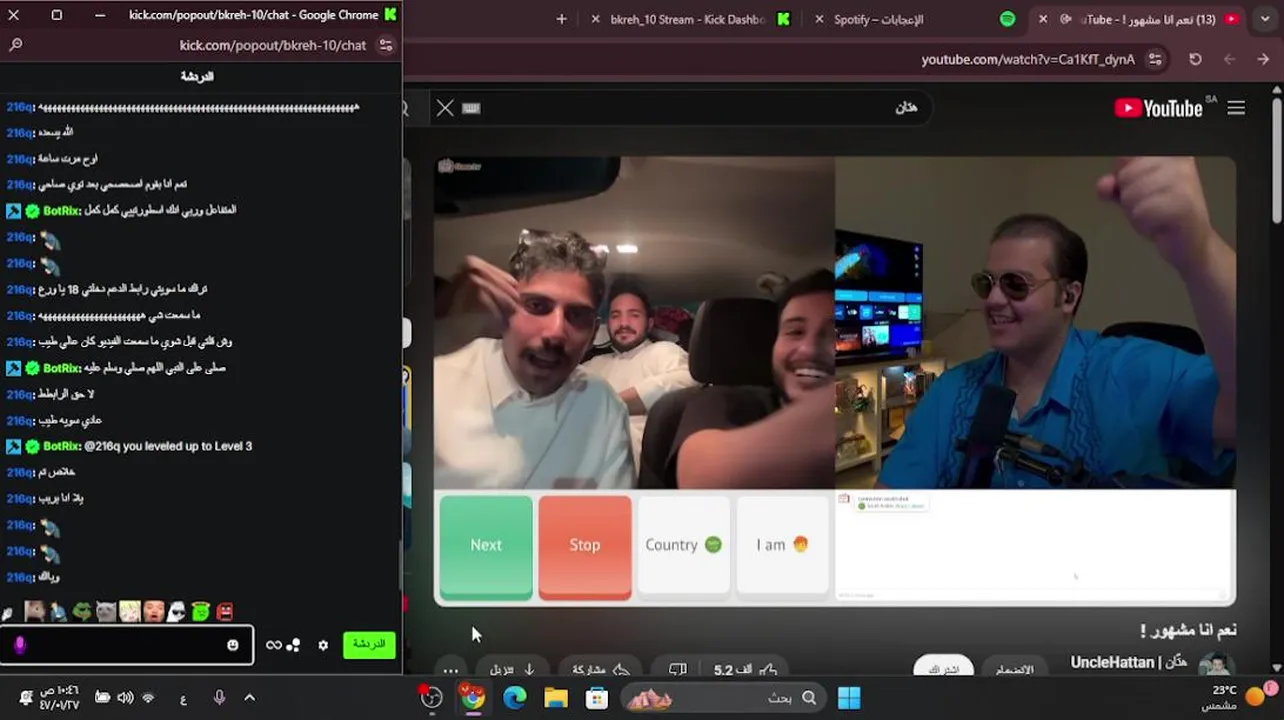Clear the YouTube search box with X
The image size is (1284, 720).
point(445,108)
